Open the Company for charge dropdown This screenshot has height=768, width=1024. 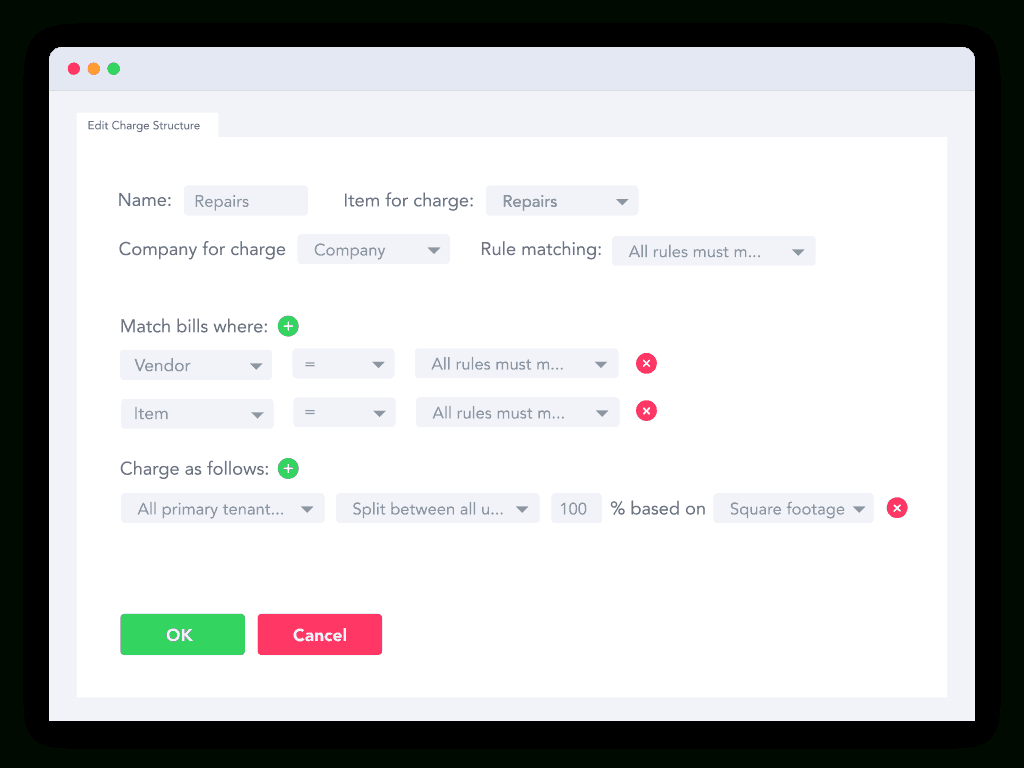(374, 249)
